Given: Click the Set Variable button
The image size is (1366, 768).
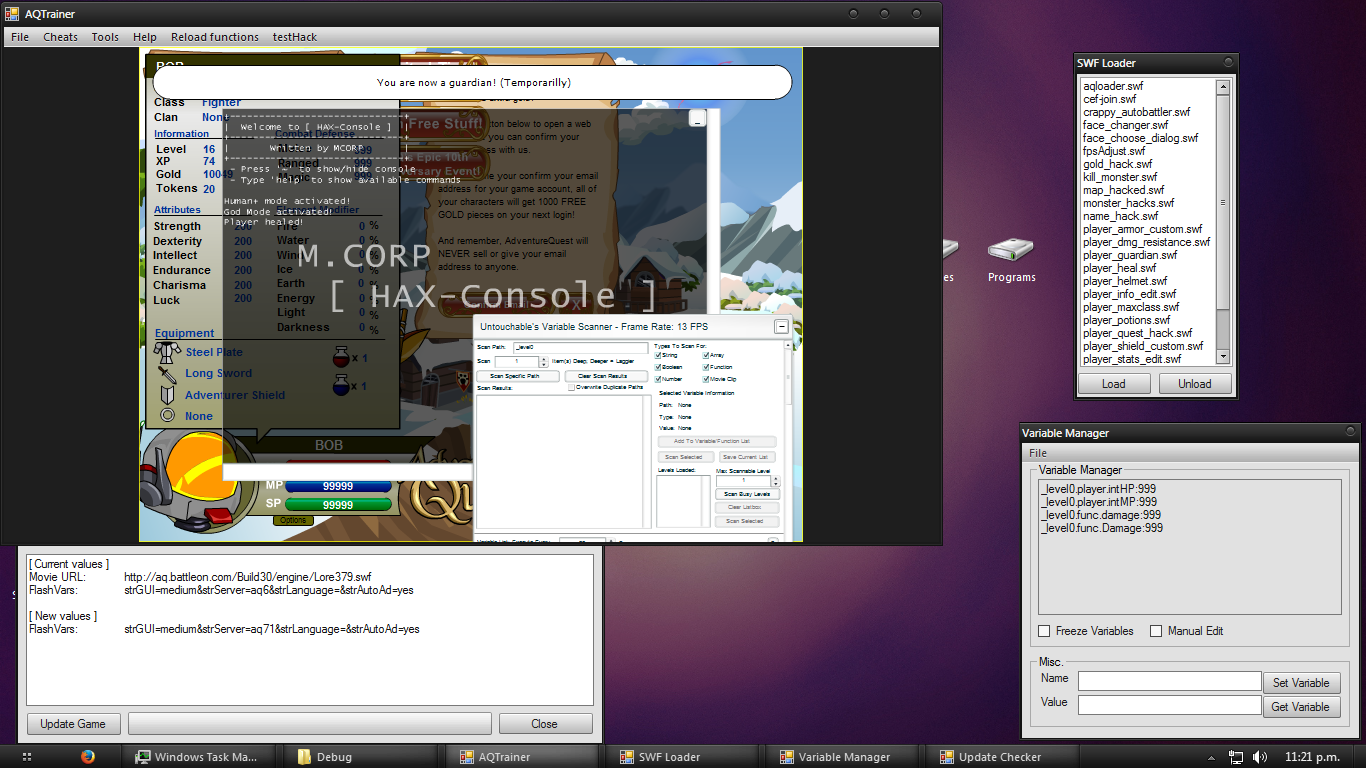Looking at the screenshot, I should coord(1301,683).
